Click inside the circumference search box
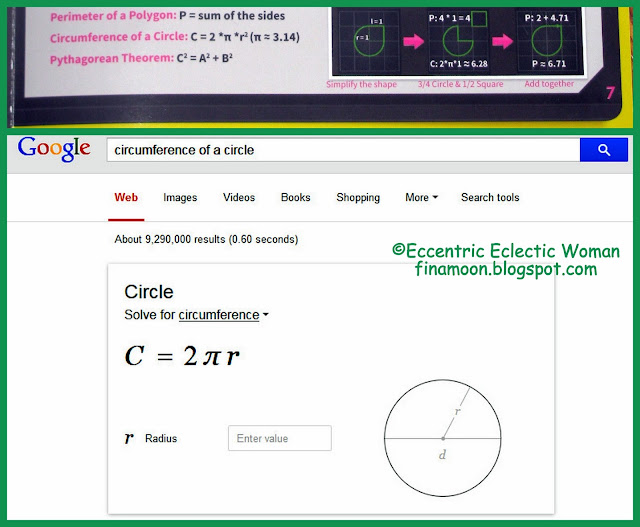Image resolution: width=640 pixels, height=527 pixels. (343, 150)
